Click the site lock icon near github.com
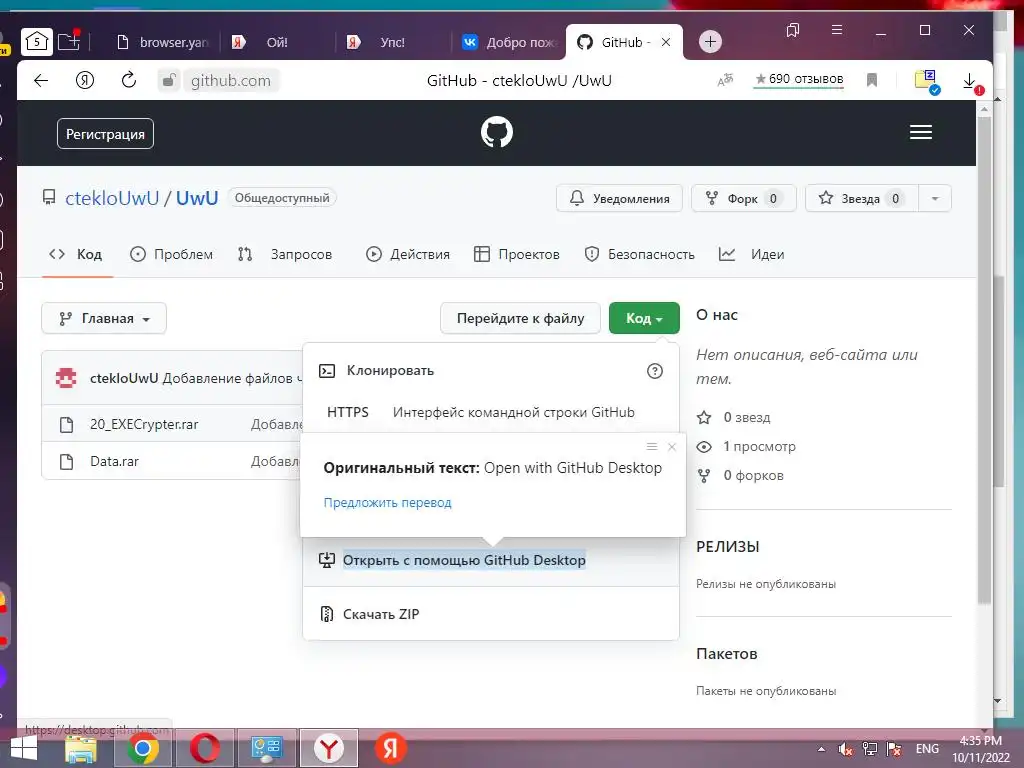The height and width of the screenshot is (768, 1024). point(168,80)
